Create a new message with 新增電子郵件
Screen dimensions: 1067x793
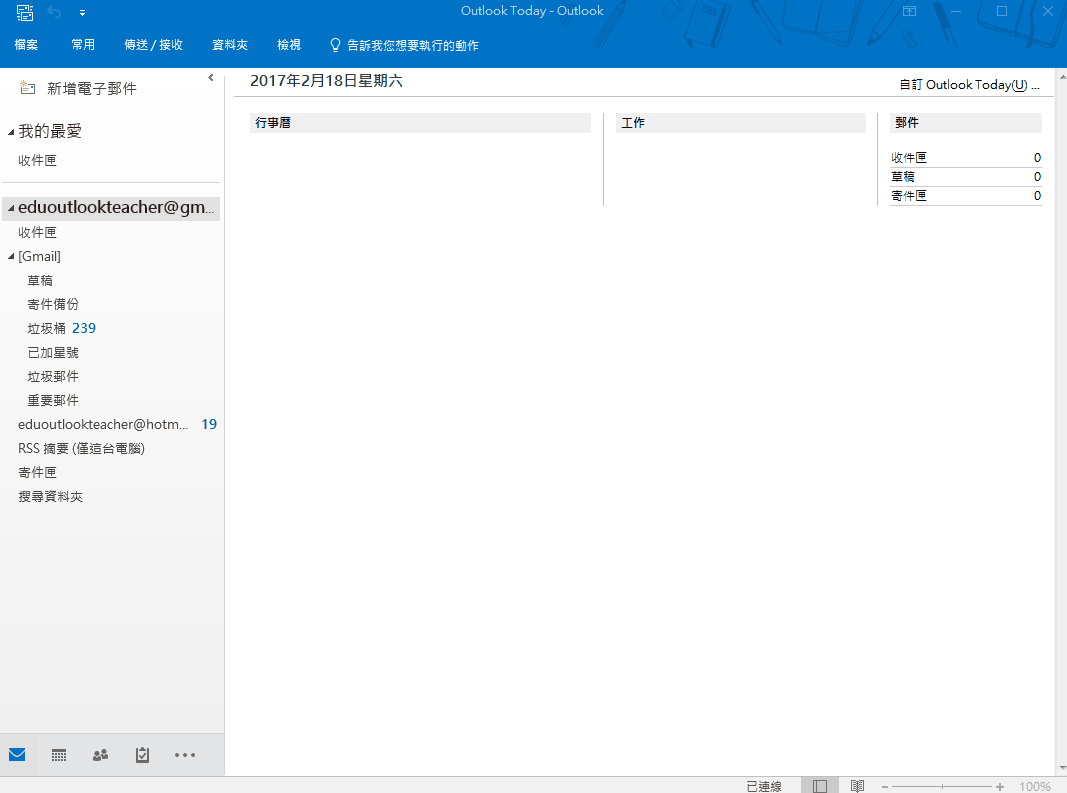click(92, 88)
